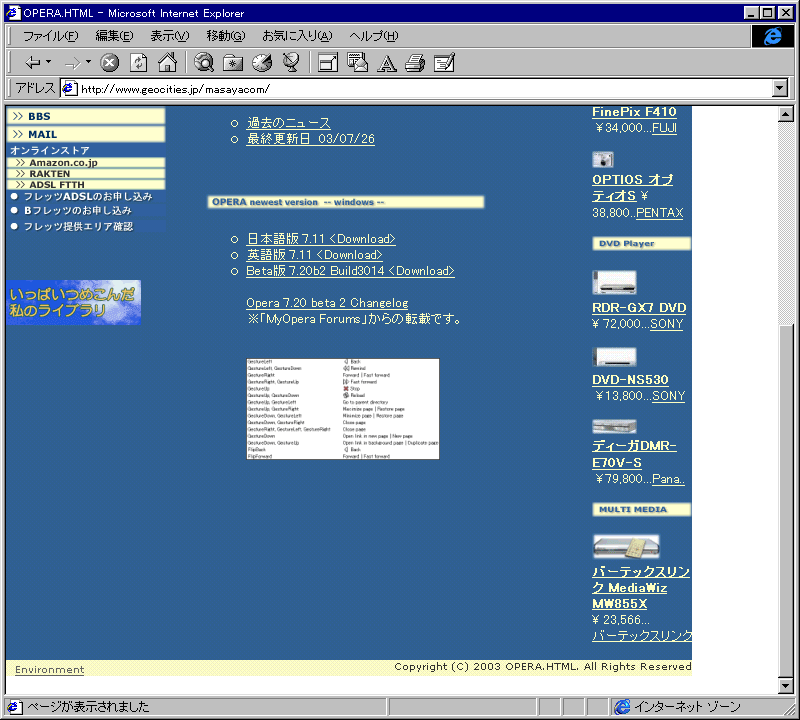Click the Forward arrow toolbar button

pyautogui.click(x=72, y=63)
